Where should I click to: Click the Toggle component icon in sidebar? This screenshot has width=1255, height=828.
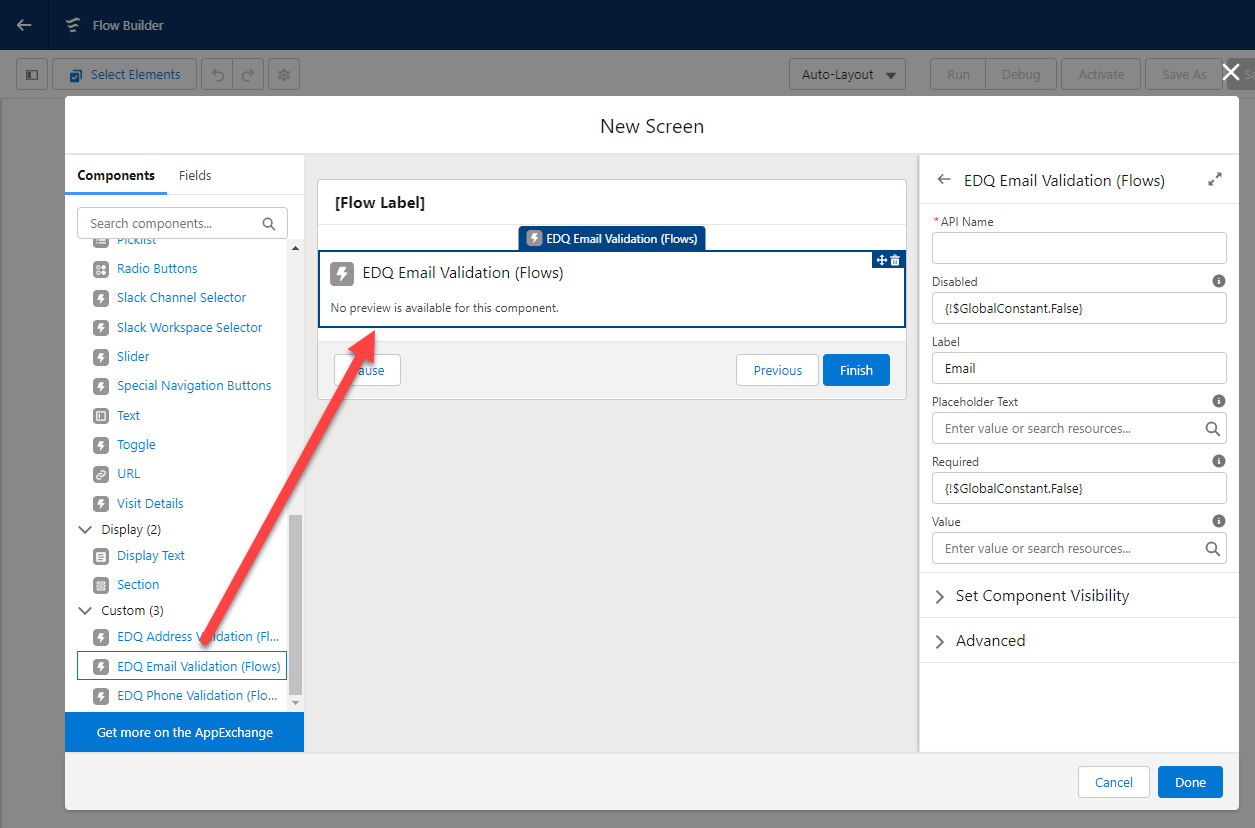pyautogui.click(x=100, y=444)
